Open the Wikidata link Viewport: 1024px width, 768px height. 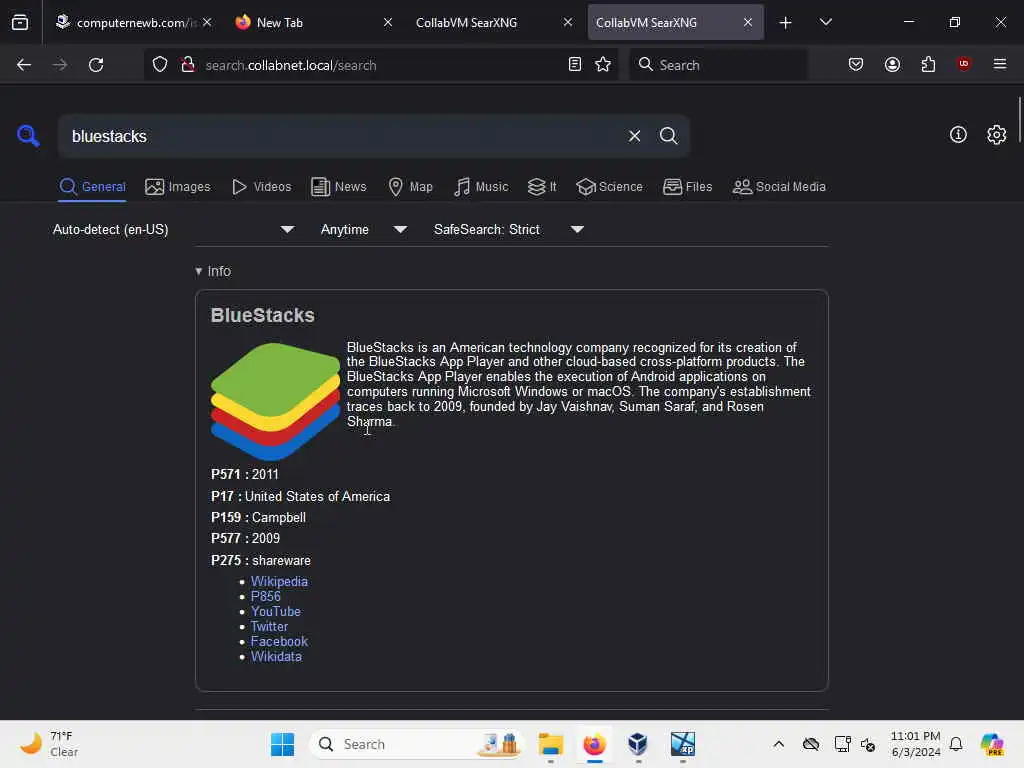[276, 656]
